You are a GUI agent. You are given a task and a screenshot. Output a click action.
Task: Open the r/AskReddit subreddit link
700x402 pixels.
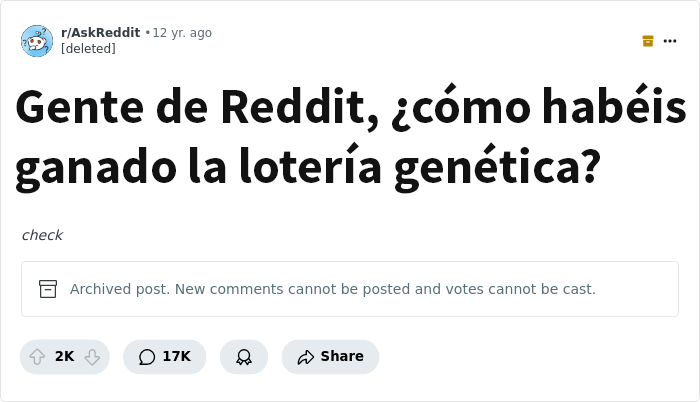tap(100, 33)
